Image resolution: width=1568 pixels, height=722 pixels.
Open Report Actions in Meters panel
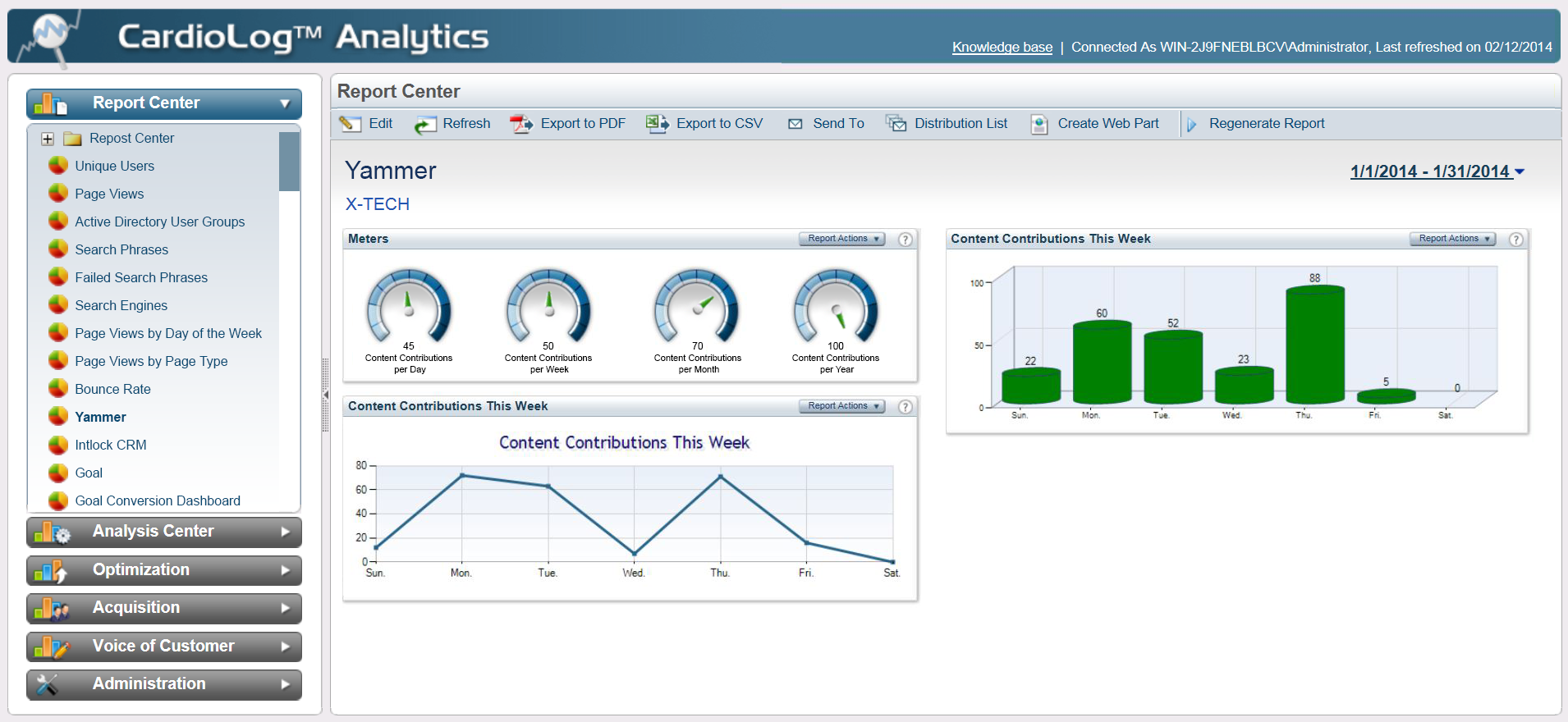[x=841, y=239]
